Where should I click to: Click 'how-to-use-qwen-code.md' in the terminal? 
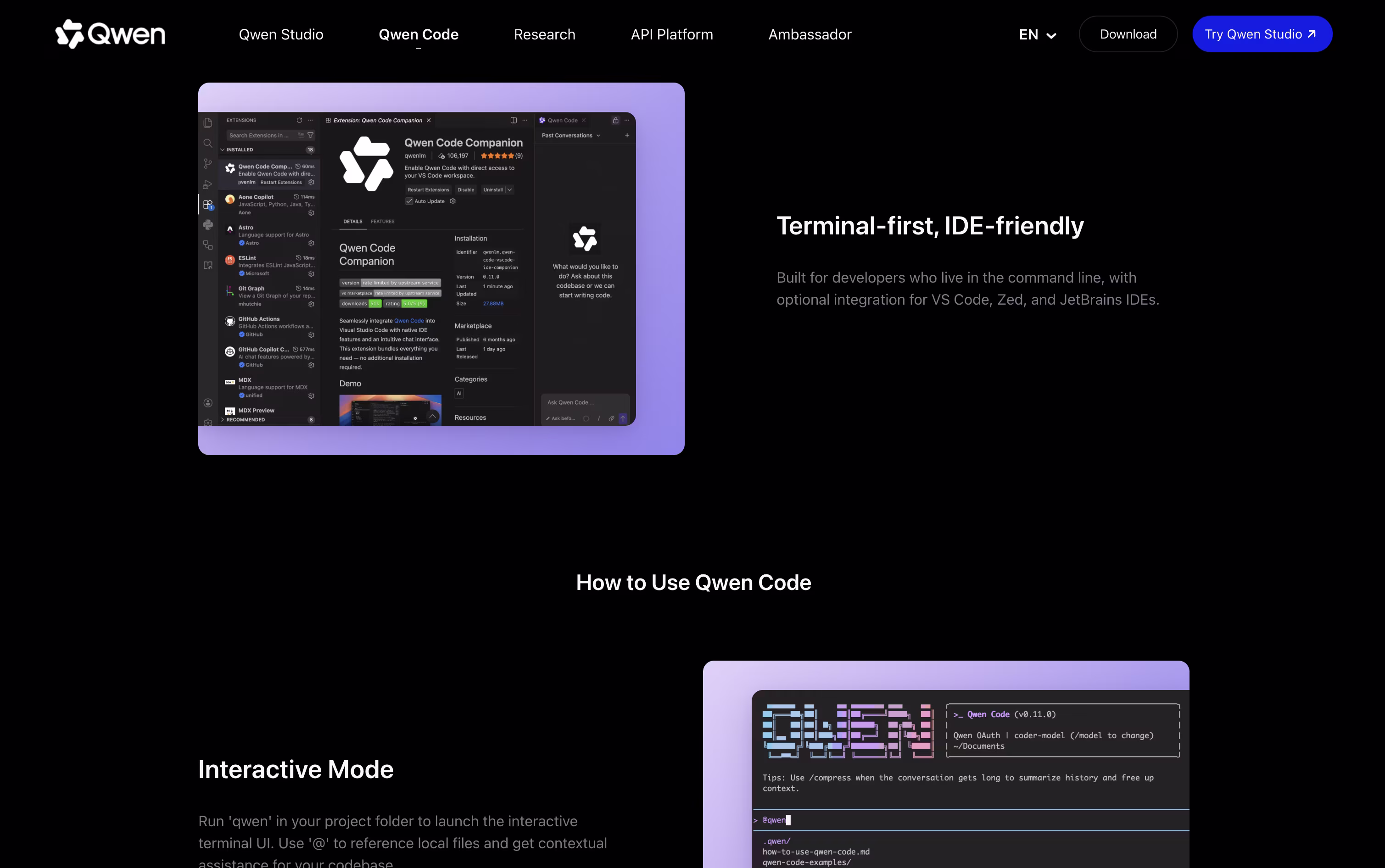816,852
